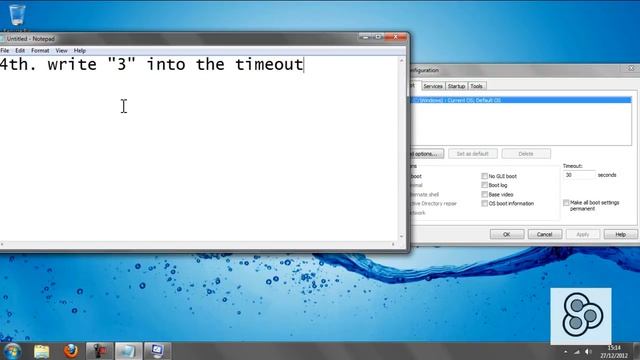Switch to the Tools tab

476,86
